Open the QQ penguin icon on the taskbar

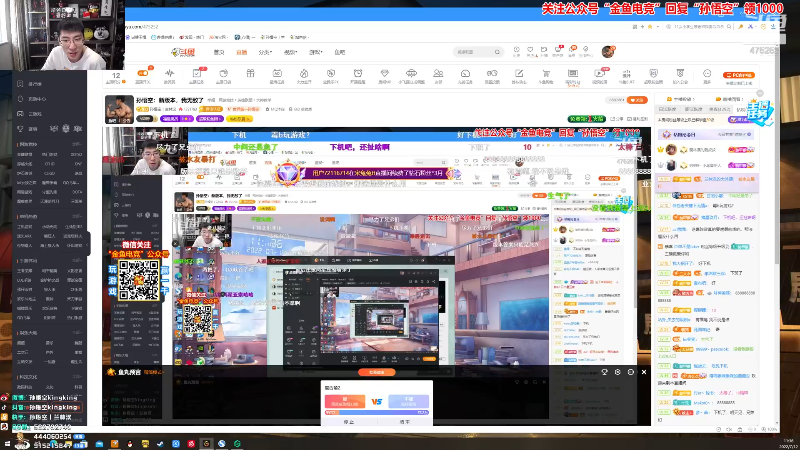pyautogui.click(x=130, y=444)
